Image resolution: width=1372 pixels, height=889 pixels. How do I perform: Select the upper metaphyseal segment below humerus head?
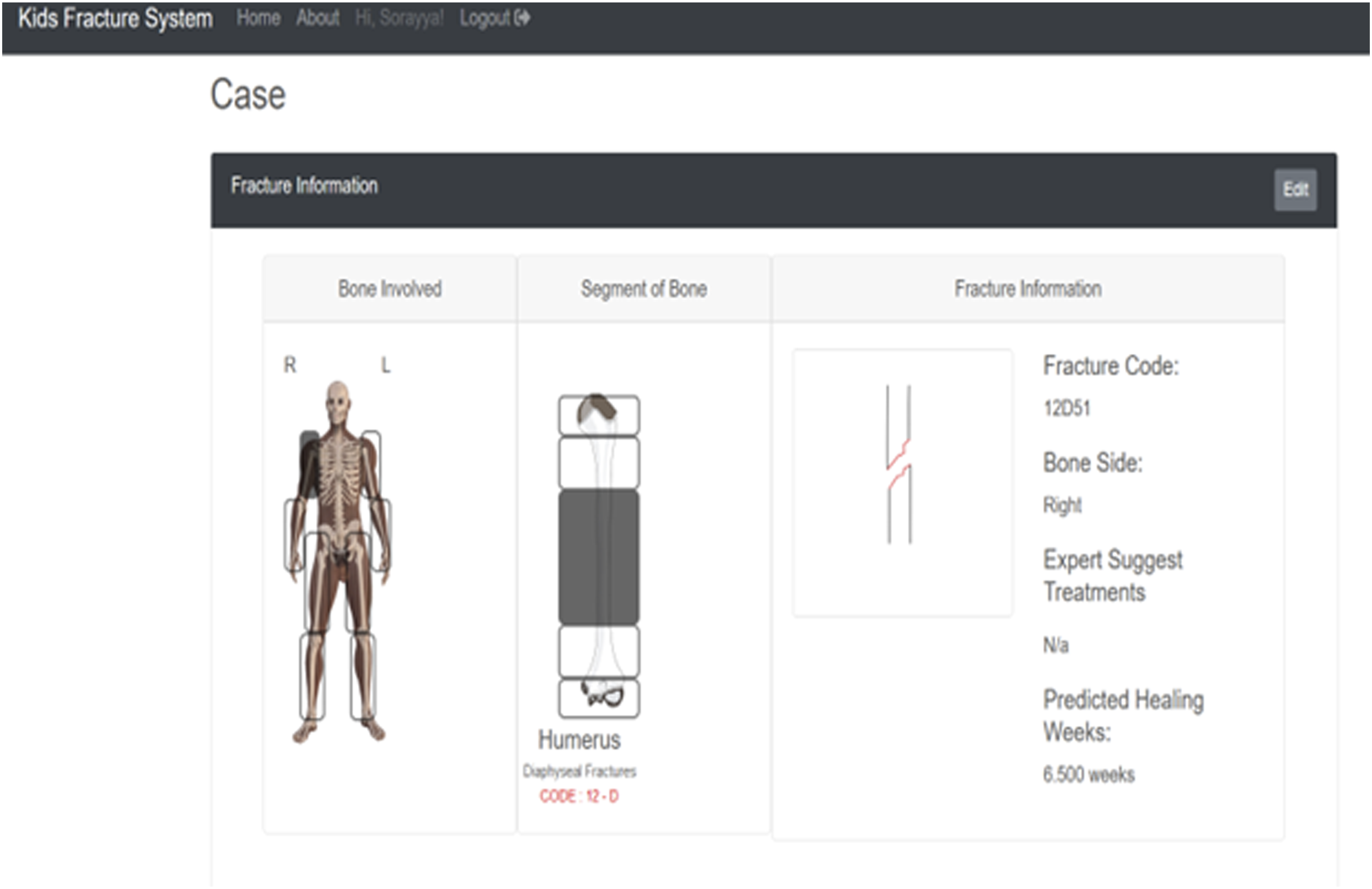[598, 463]
